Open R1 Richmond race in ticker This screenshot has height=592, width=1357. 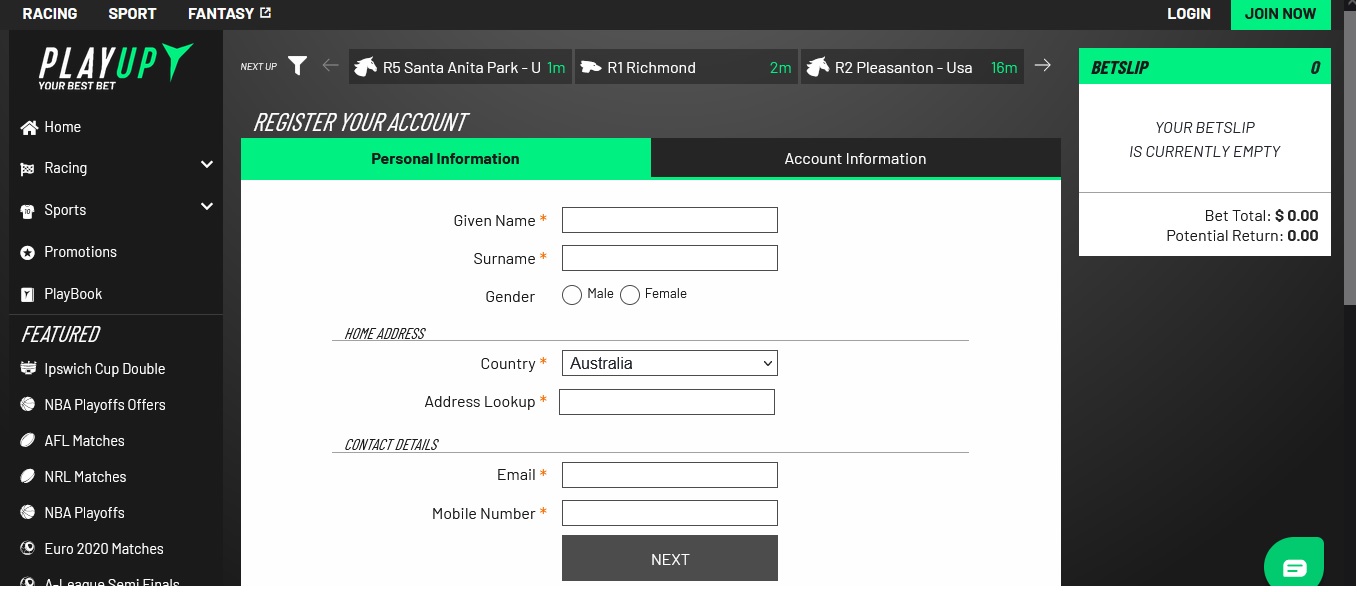pos(686,67)
